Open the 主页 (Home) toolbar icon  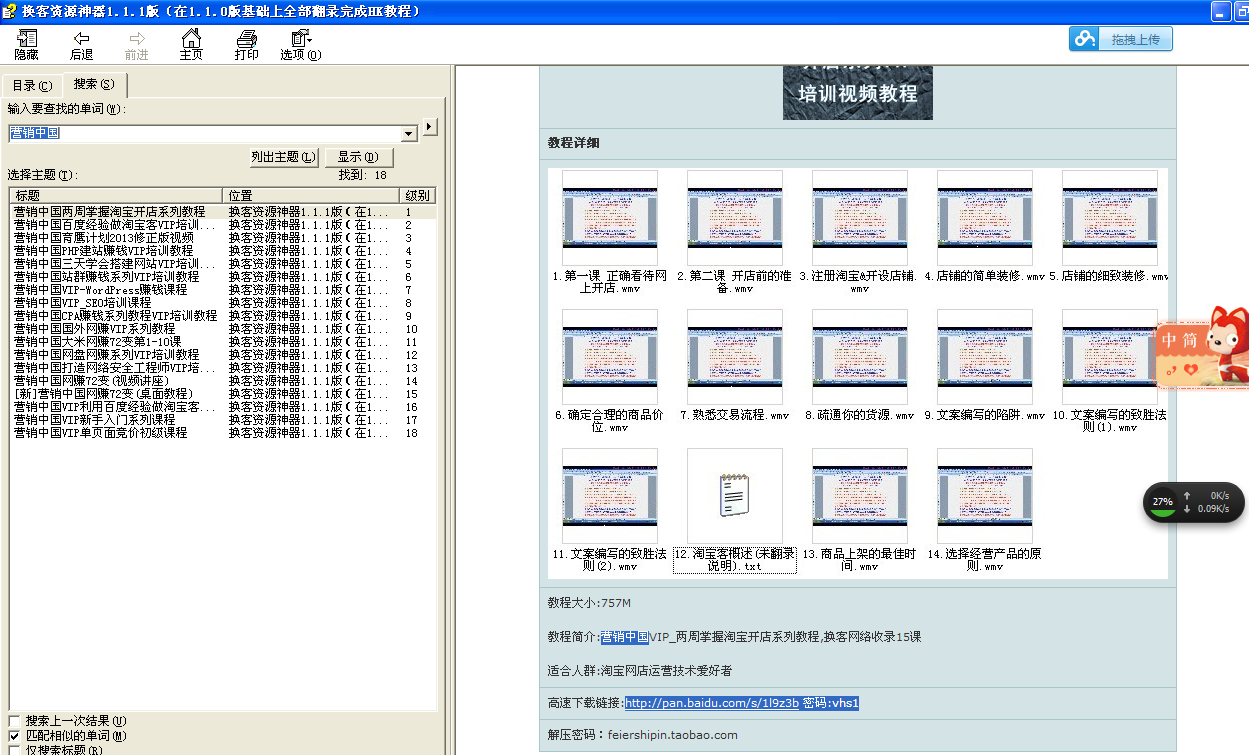coord(191,45)
